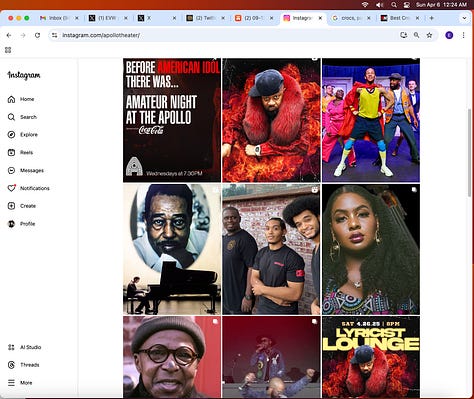474x399 pixels.
Task: Switch to the Best Cr tab
Action: pos(400,18)
